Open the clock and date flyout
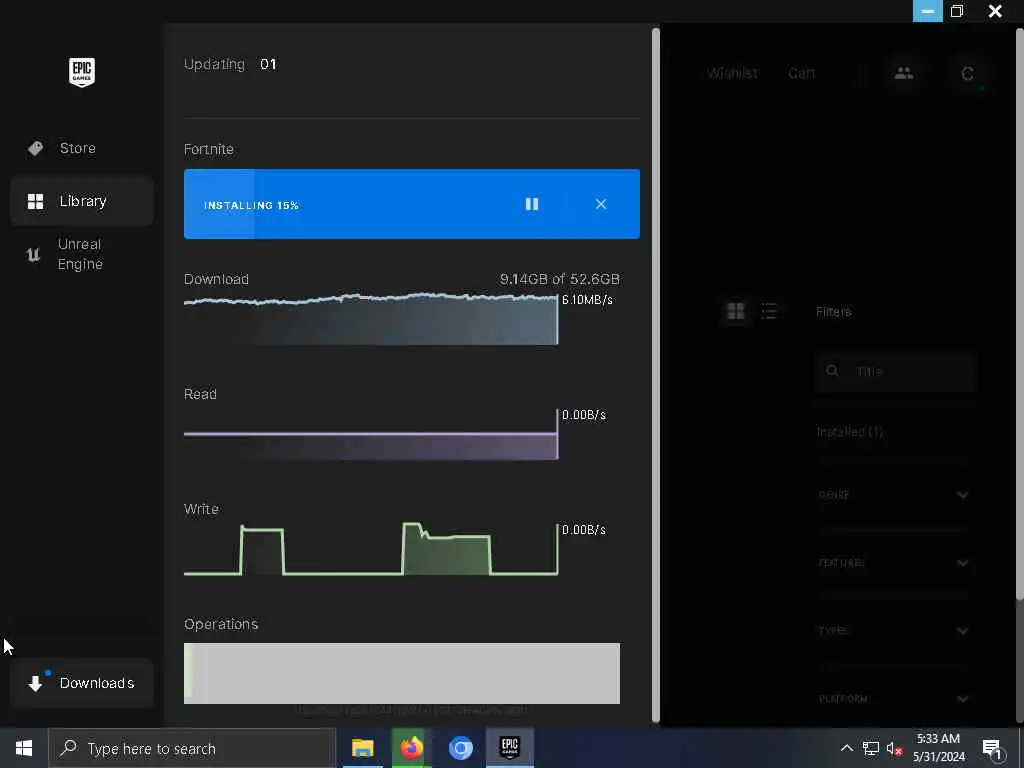 click(x=938, y=748)
